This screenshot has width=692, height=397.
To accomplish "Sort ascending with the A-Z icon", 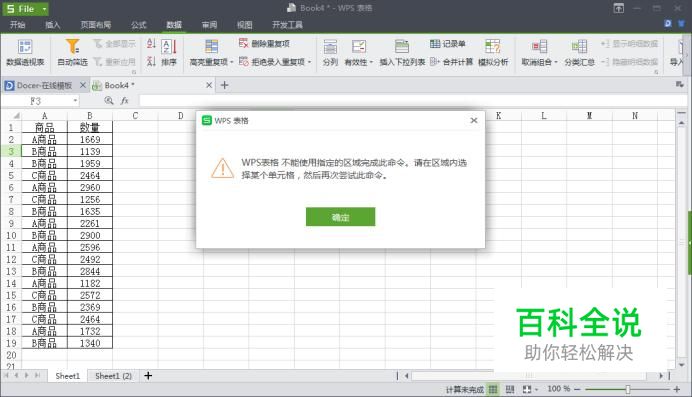I will (x=151, y=44).
